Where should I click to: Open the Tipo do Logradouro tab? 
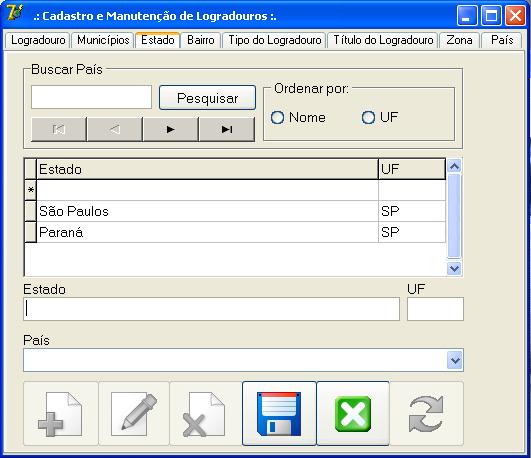[x=275, y=40]
